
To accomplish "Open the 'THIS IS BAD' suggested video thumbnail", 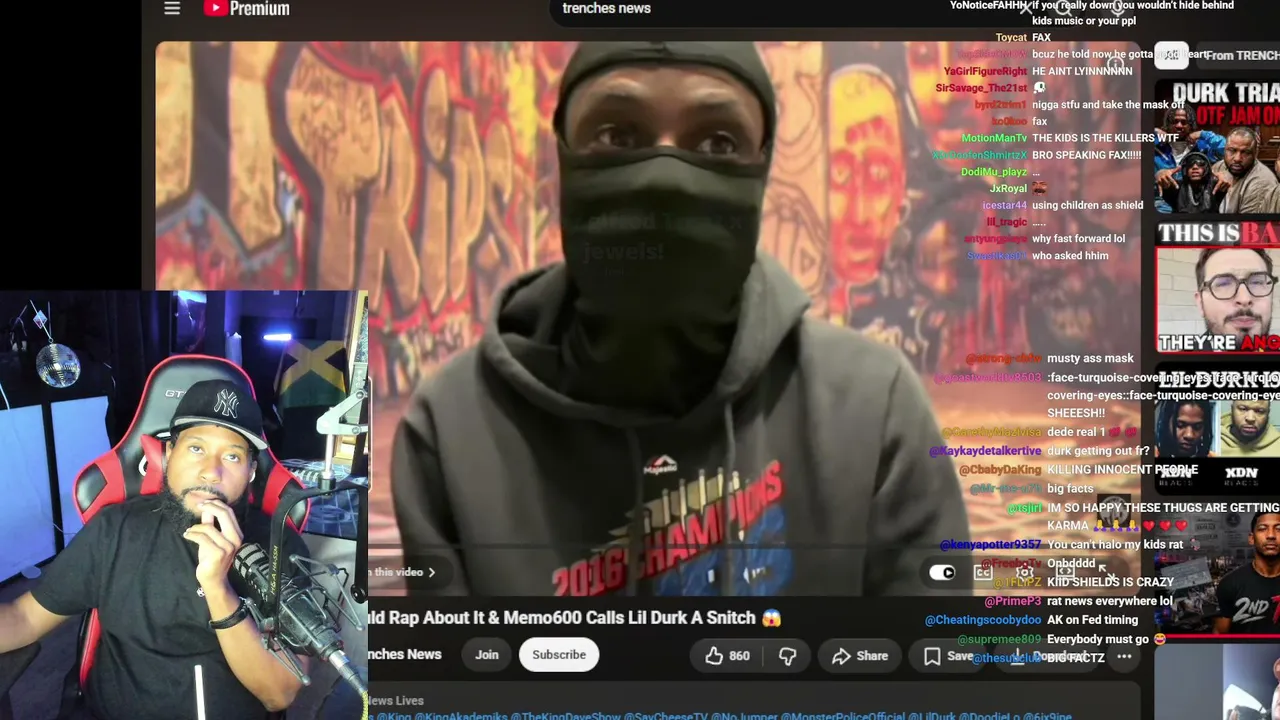I will 1217,289.
